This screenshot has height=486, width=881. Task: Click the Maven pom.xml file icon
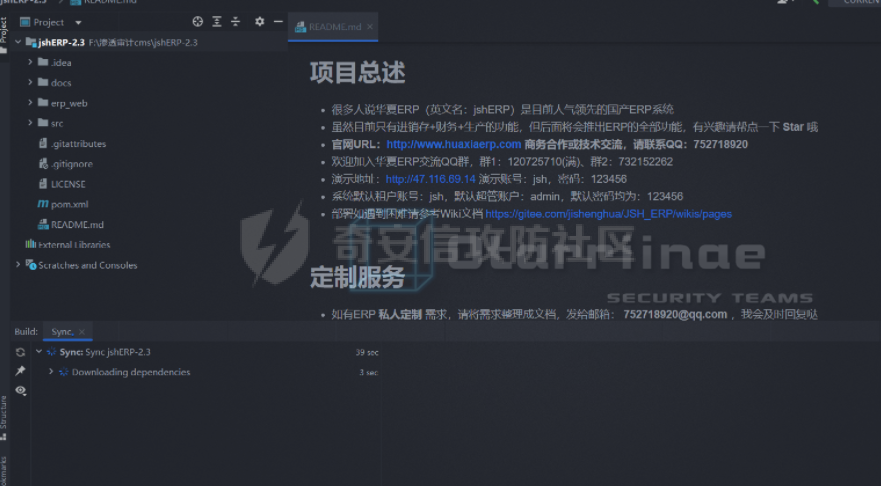pyautogui.click(x=43, y=204)
